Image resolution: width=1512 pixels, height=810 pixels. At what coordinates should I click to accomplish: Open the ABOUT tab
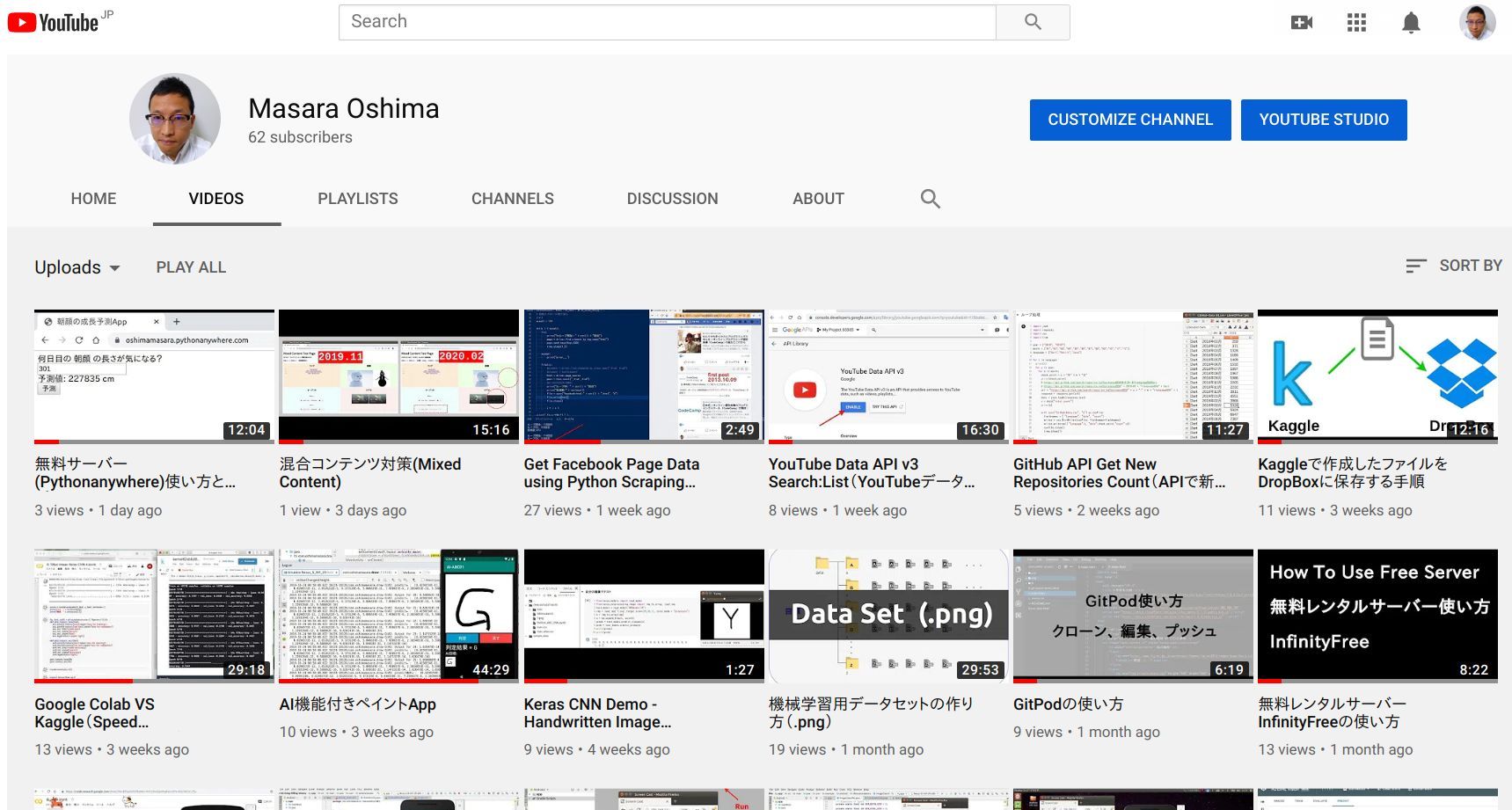(x=818, y=199)
